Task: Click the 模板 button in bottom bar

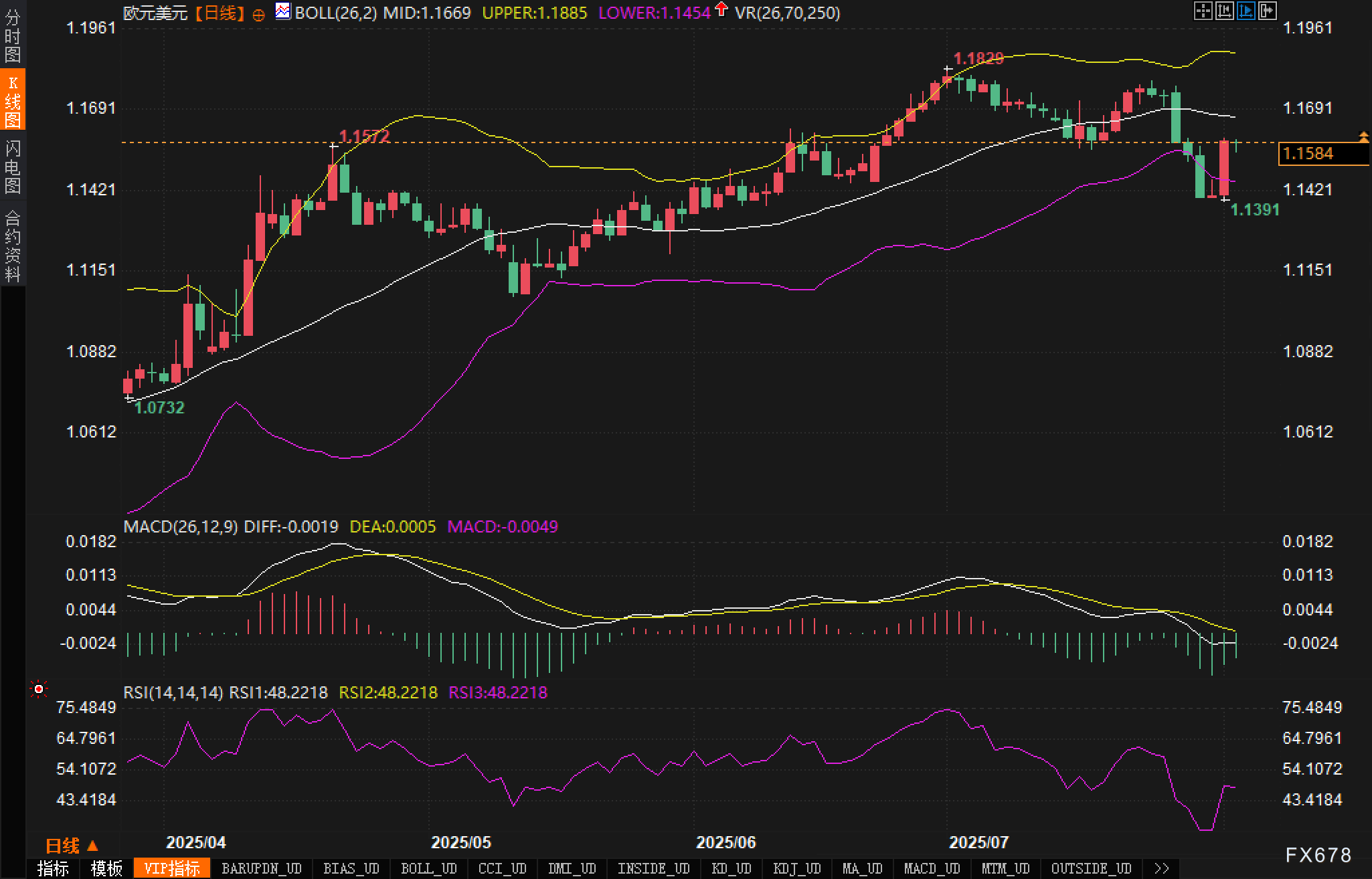Action: [x=106, y=868]
